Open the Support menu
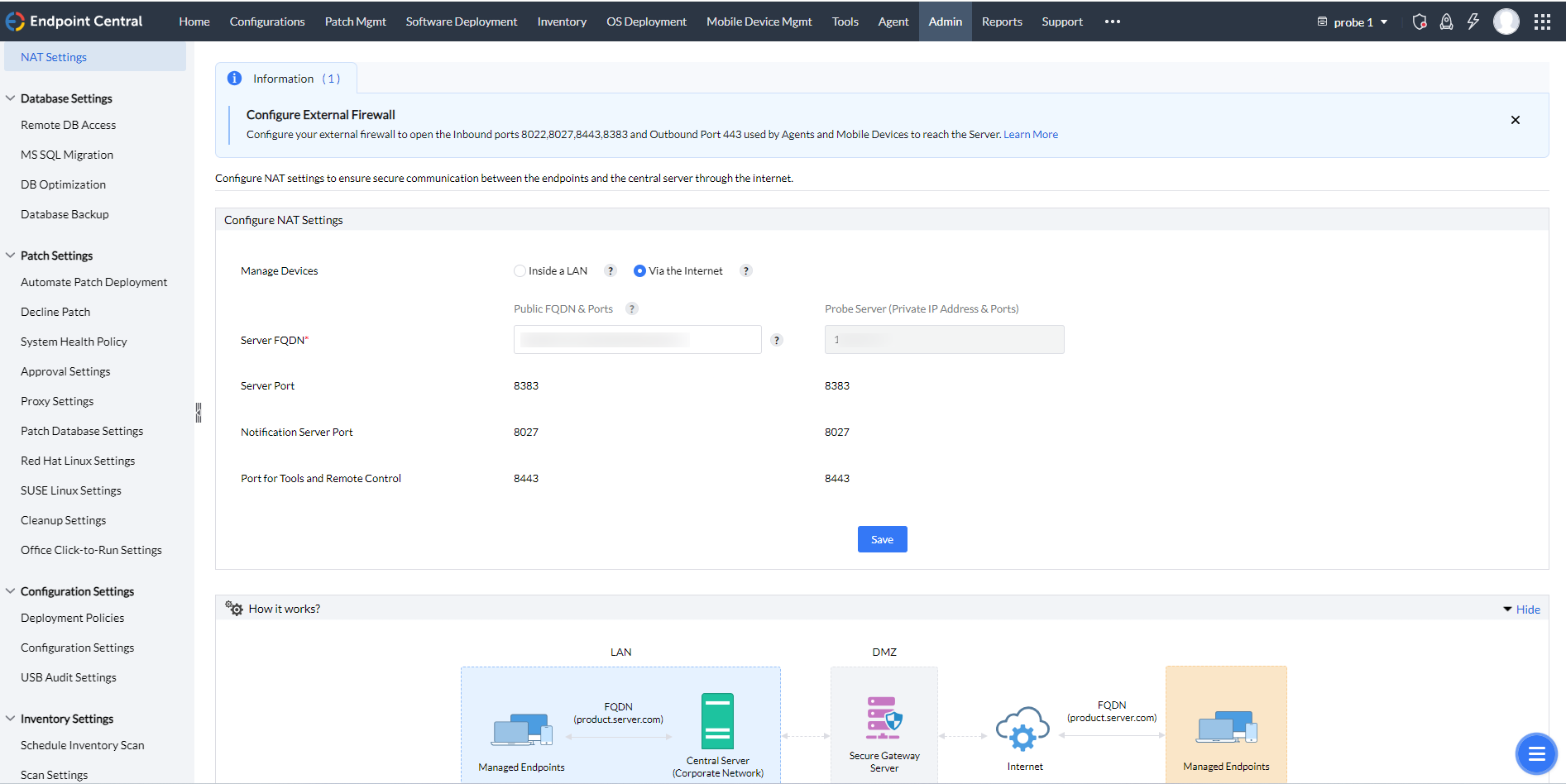This screenshot has width=1566, height=784. (x=1062, y=22)
